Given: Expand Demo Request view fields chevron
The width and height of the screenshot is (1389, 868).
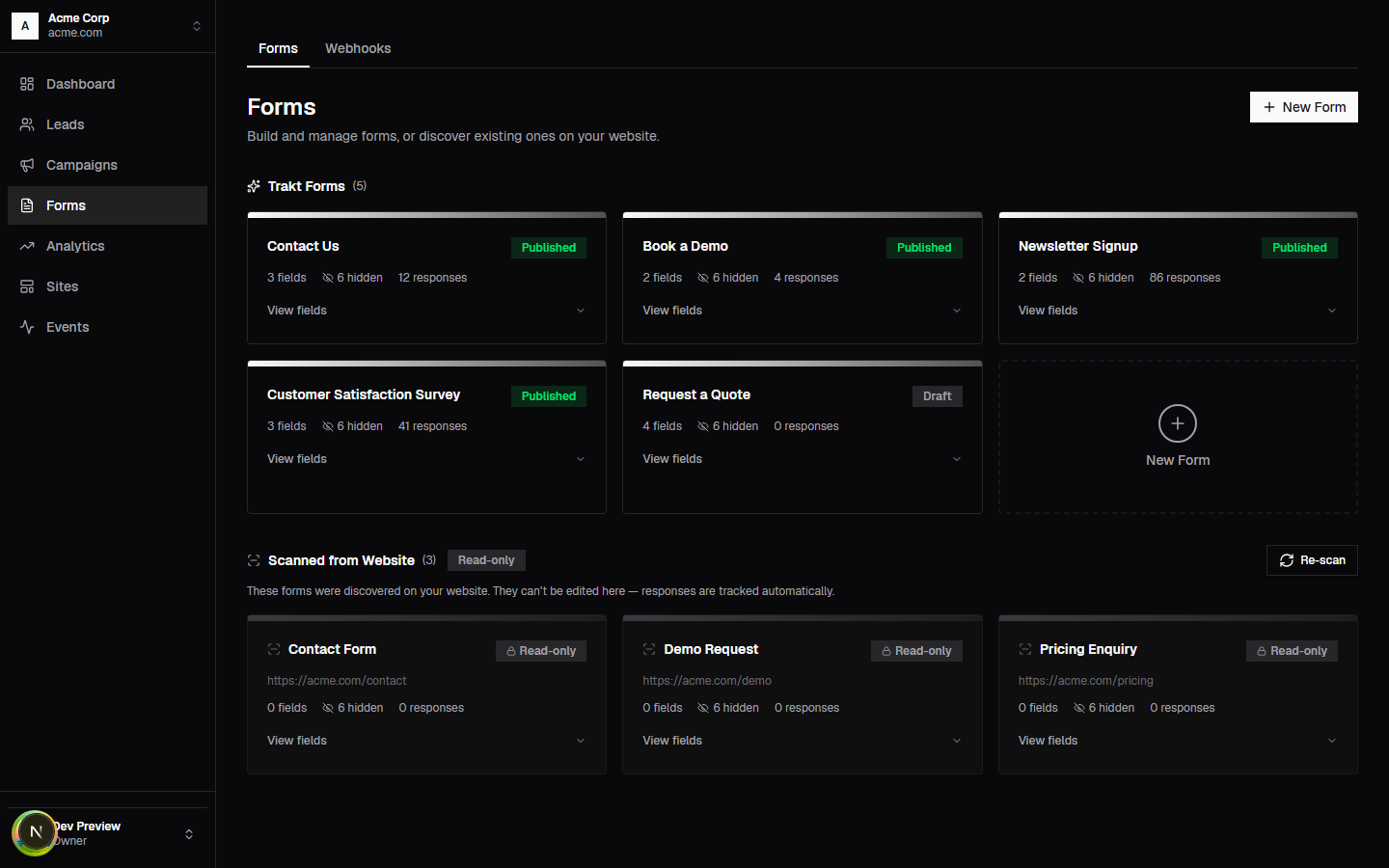Looking at the screenshot, I should [957, 741].
